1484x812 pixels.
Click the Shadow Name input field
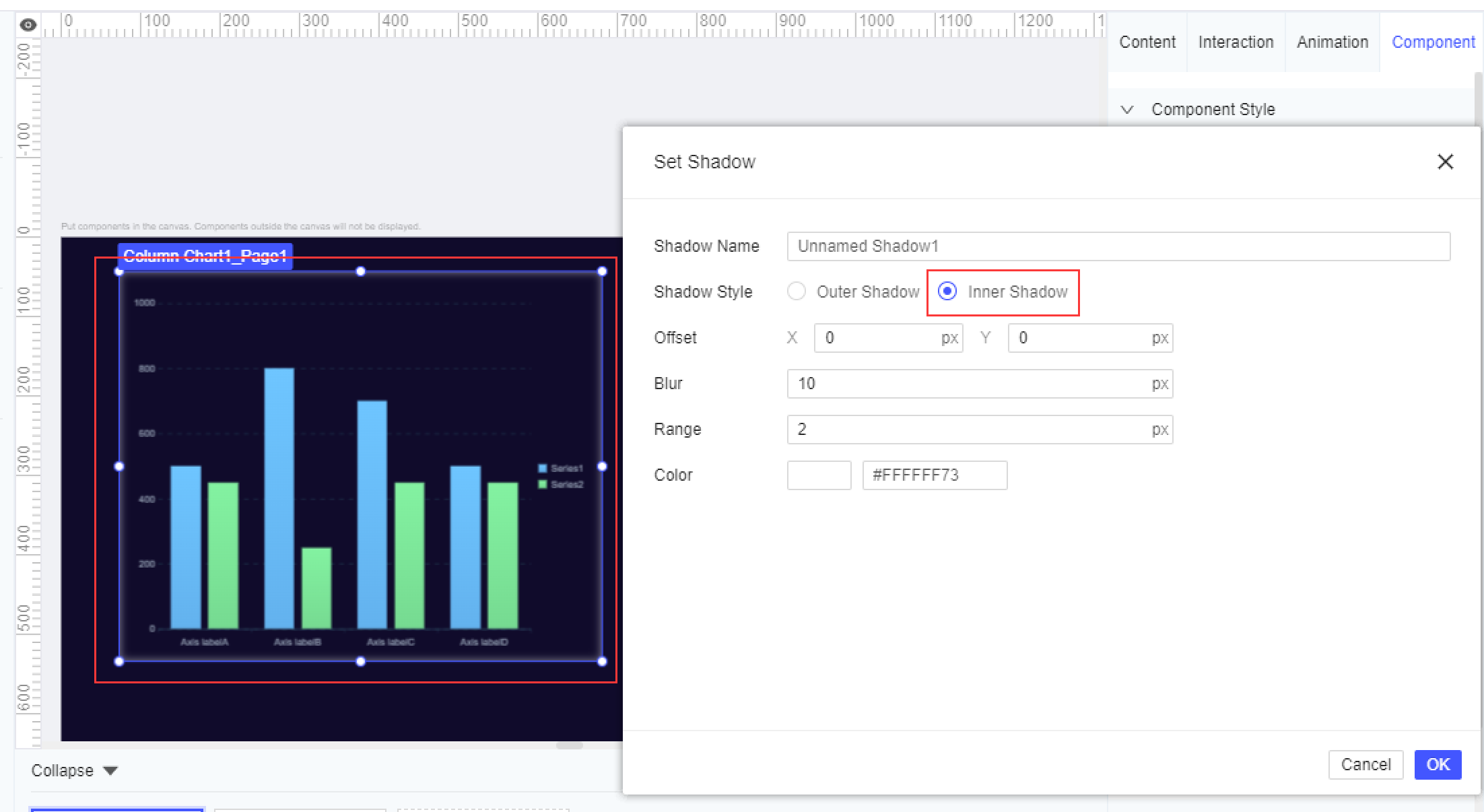1118,246
